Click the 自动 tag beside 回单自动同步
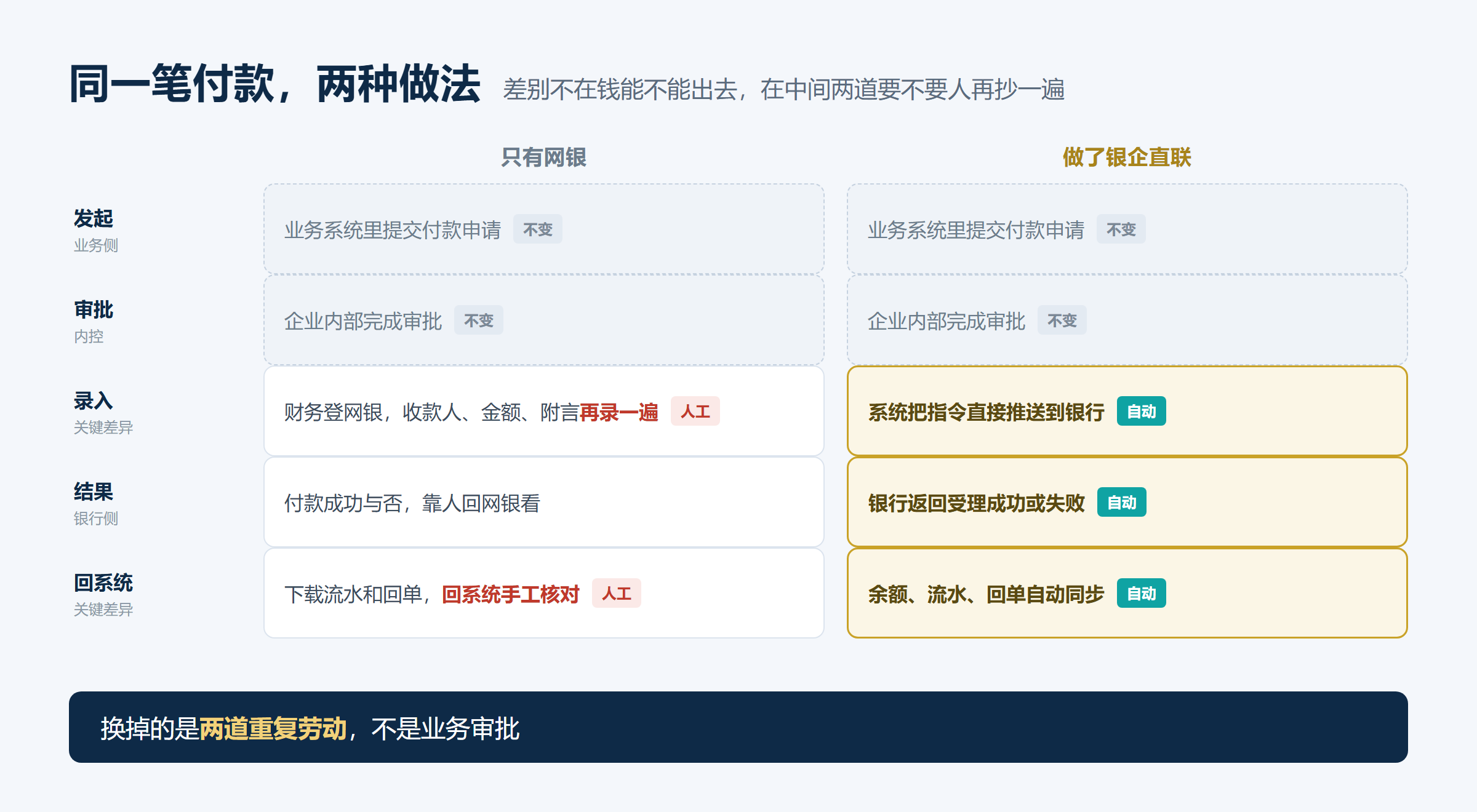Screen dimensions: 1477x812 pyautogui.click(x=1142, y=593)
